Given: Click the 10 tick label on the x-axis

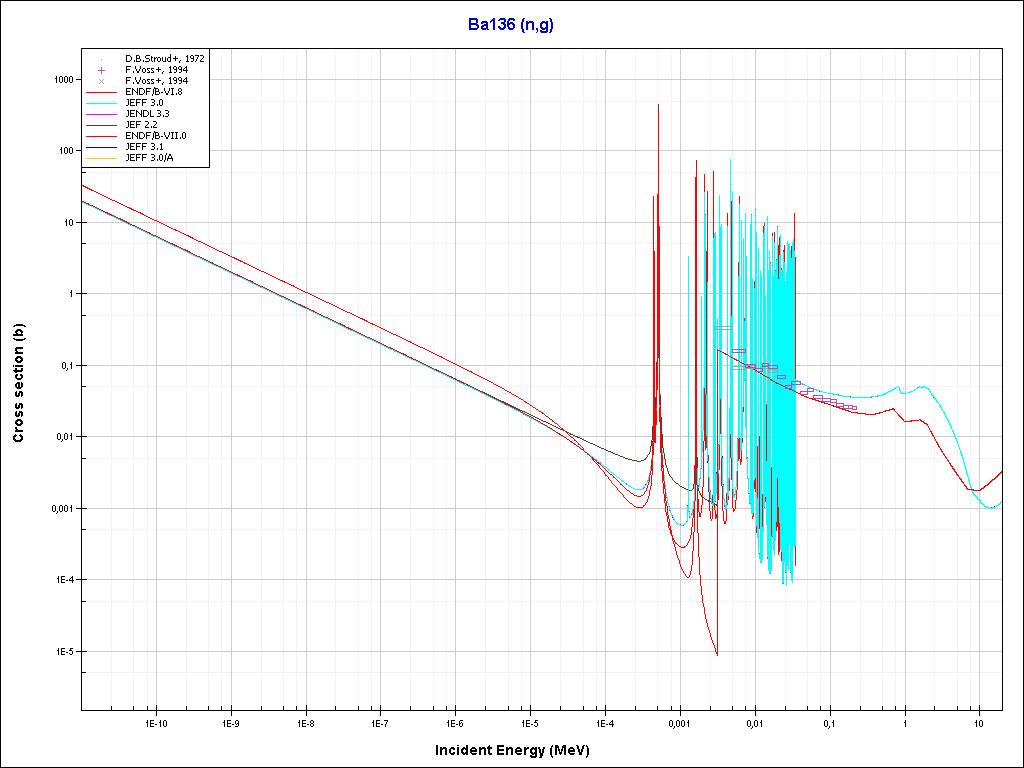Looking at the screenshot, I should click(979, 722).
